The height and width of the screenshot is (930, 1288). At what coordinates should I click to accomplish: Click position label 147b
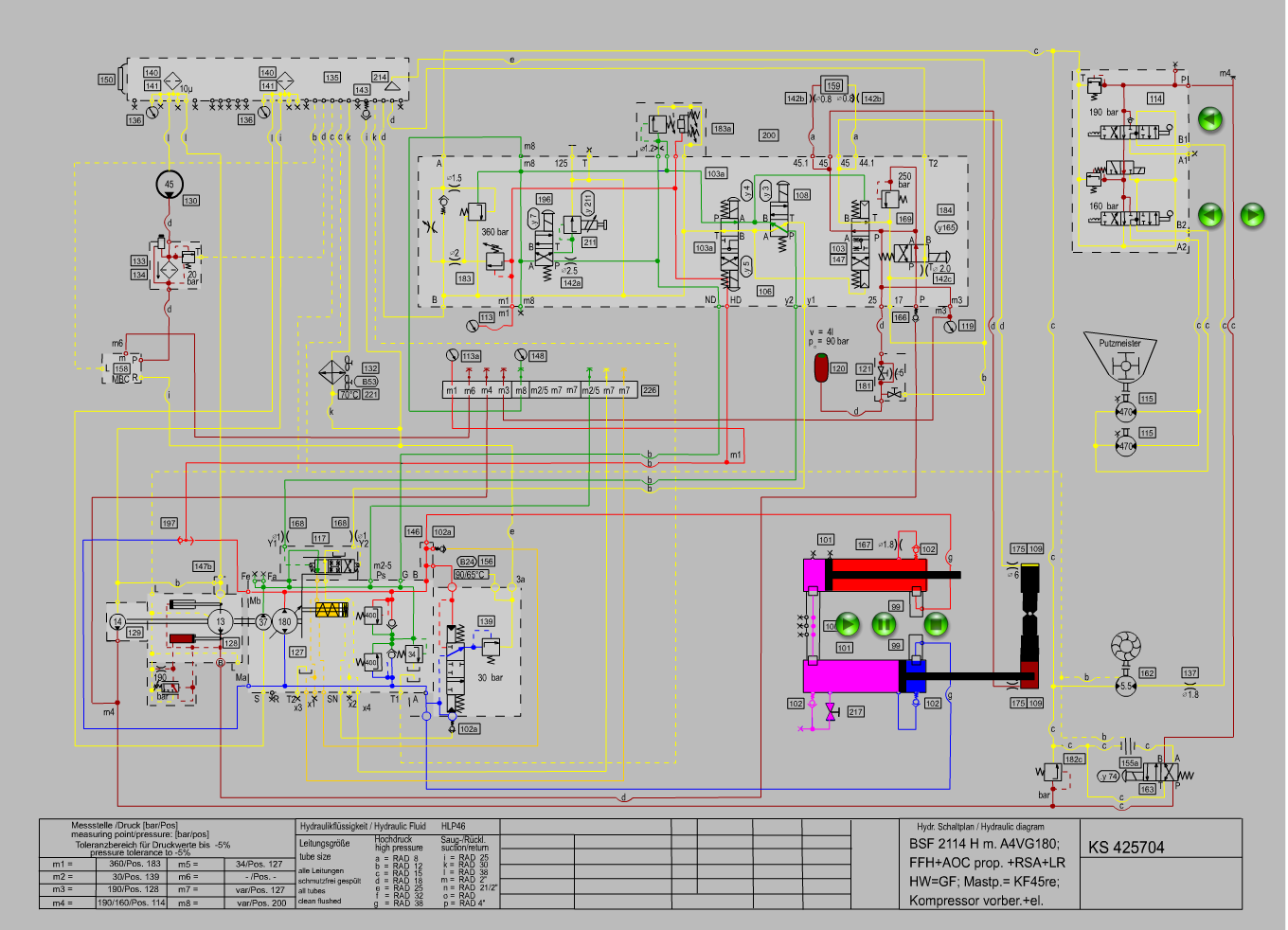point(204,566)
